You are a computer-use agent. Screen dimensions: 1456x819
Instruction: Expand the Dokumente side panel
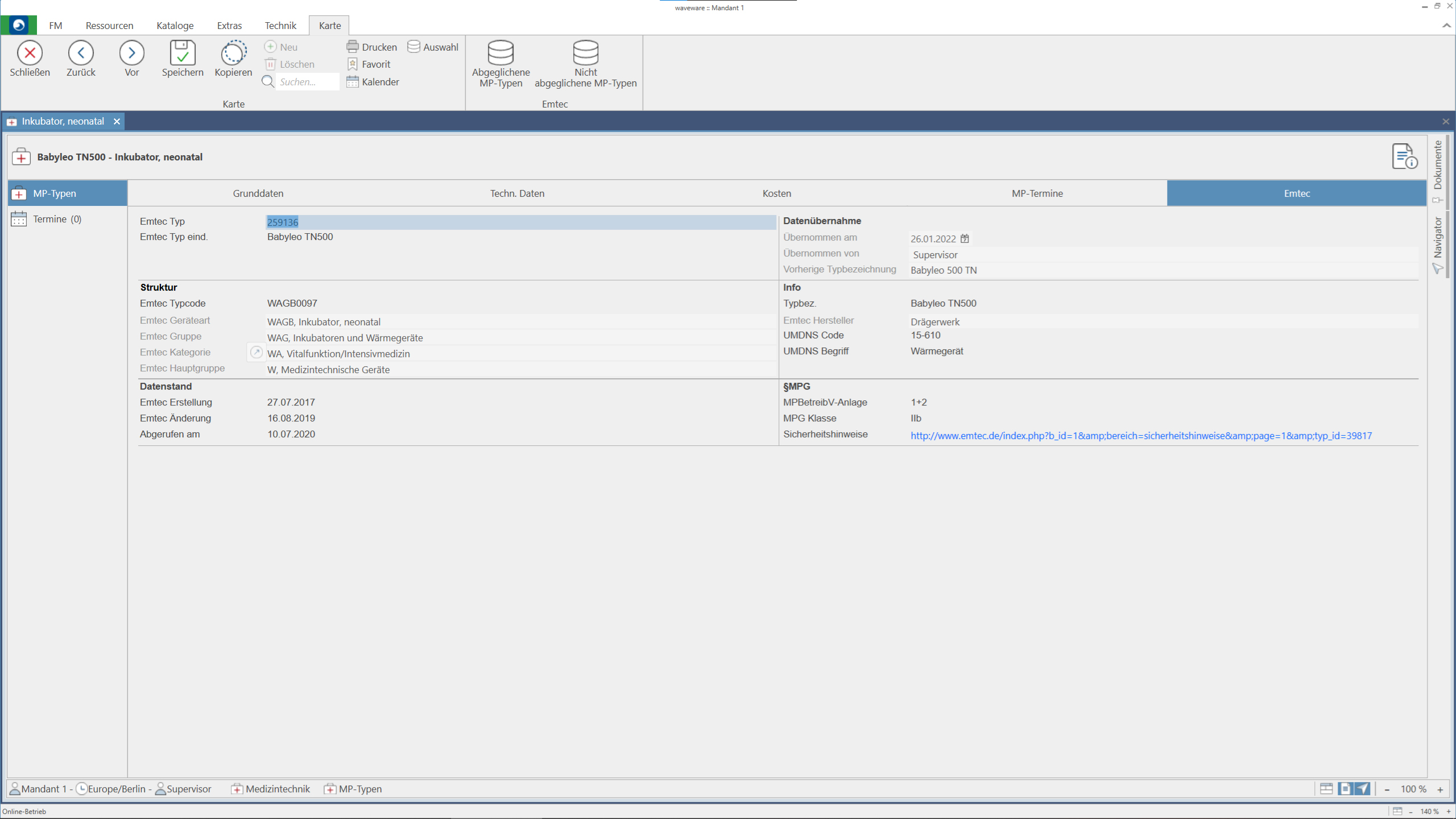click(1438, 165)
